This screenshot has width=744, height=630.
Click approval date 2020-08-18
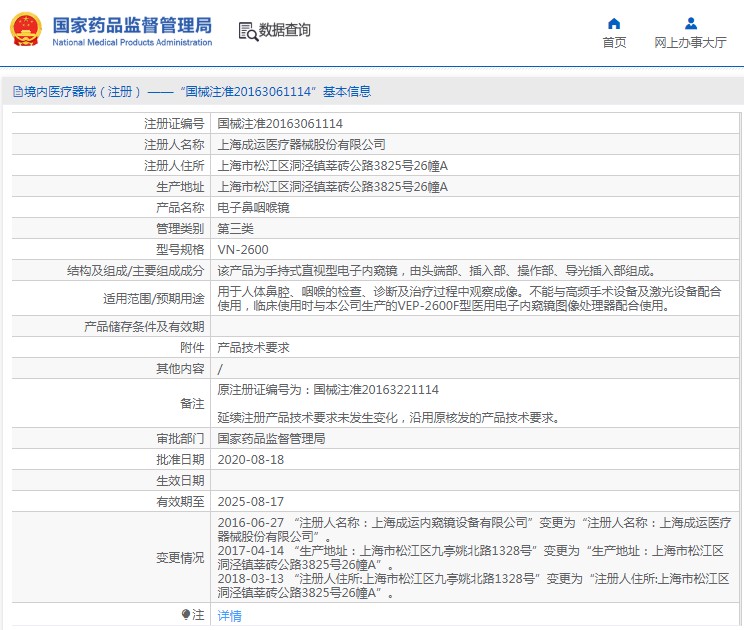click(x=251, y=460)
